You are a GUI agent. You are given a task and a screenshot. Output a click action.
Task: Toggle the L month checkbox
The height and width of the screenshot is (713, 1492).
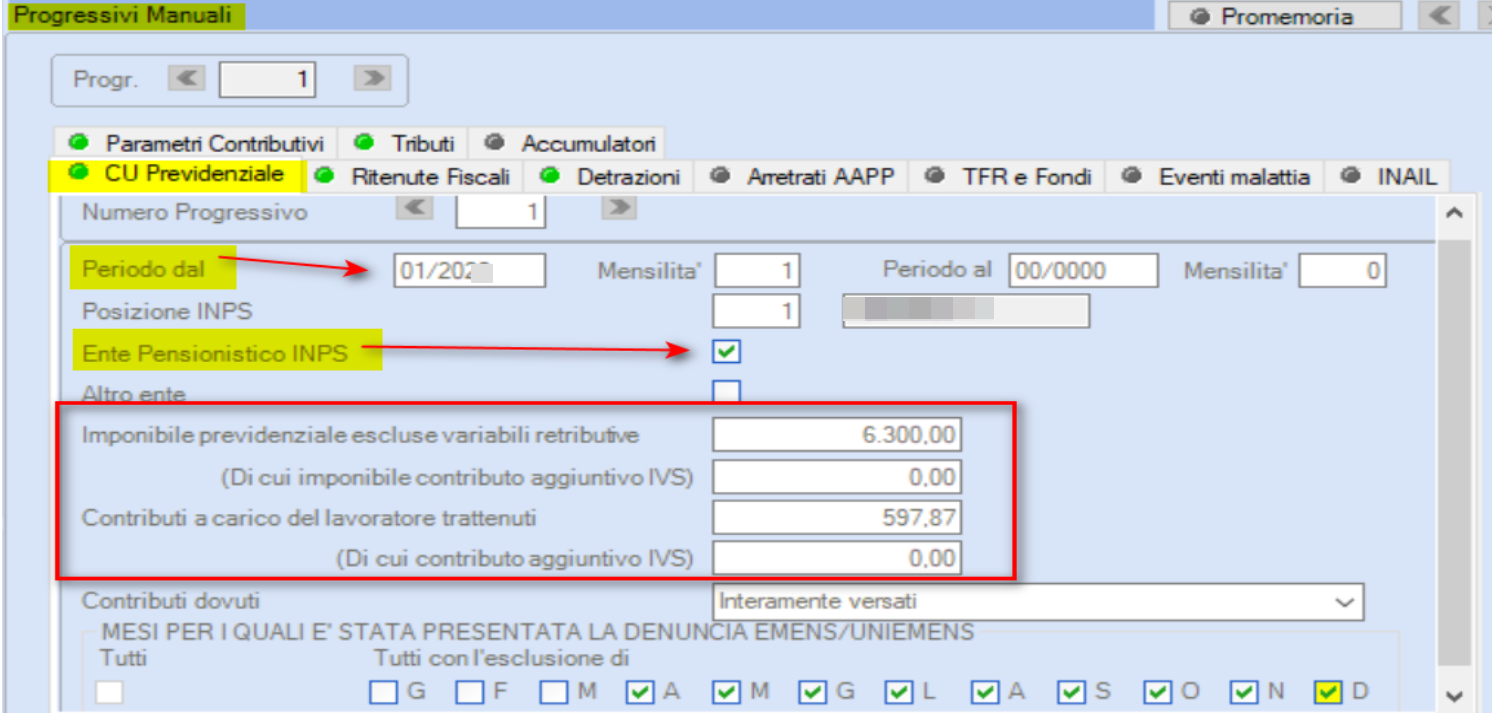click(x=898, y=691)
